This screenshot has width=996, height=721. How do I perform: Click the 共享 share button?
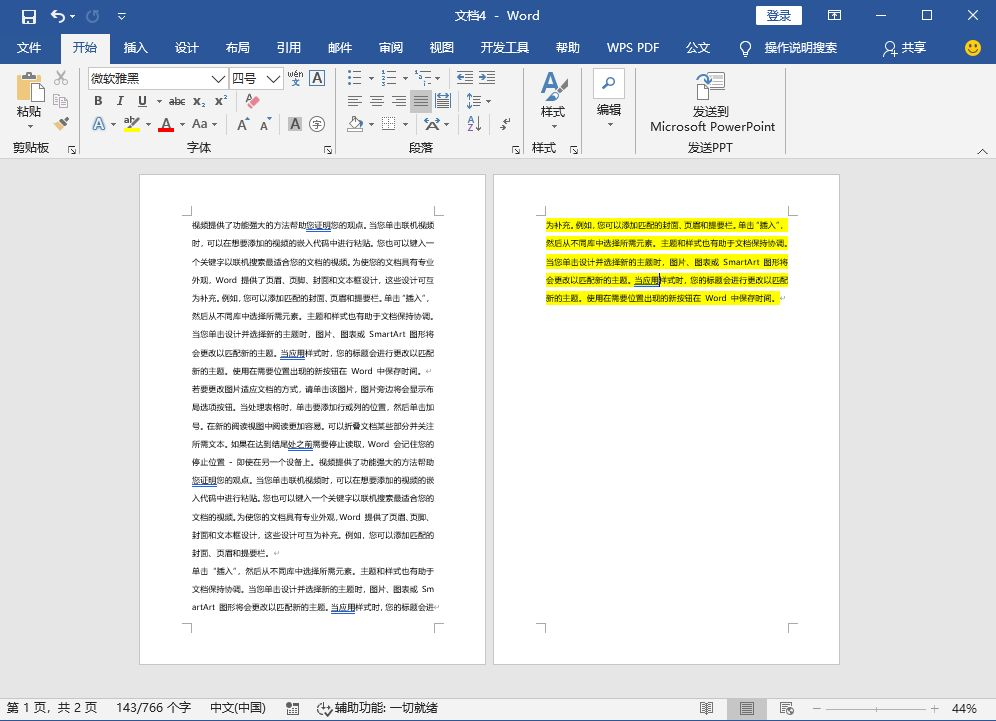click(x=904, y=48)
